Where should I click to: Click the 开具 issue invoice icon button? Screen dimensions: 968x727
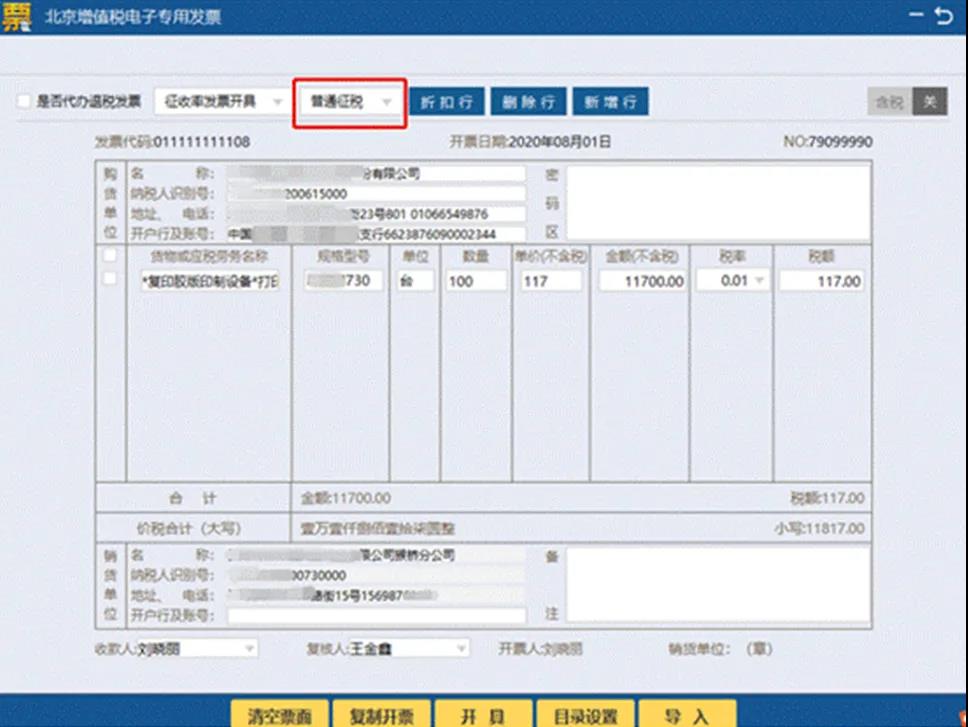tap(483, 714)
